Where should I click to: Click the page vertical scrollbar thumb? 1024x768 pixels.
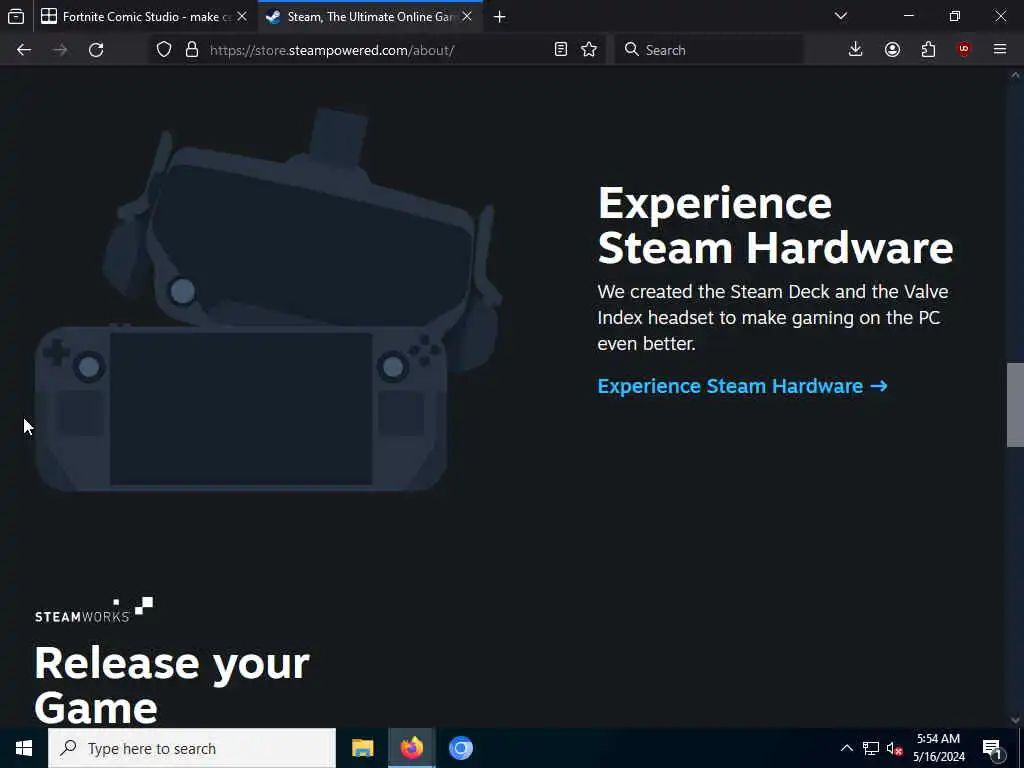coord(1015,405)
